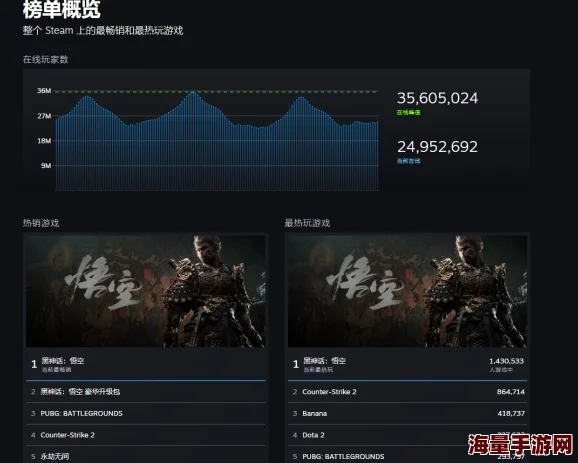Image resolution: width=578 pixels, height=463 pixels.
Task: Click the 864,714 player count
Action: click(x=511, y=391)
